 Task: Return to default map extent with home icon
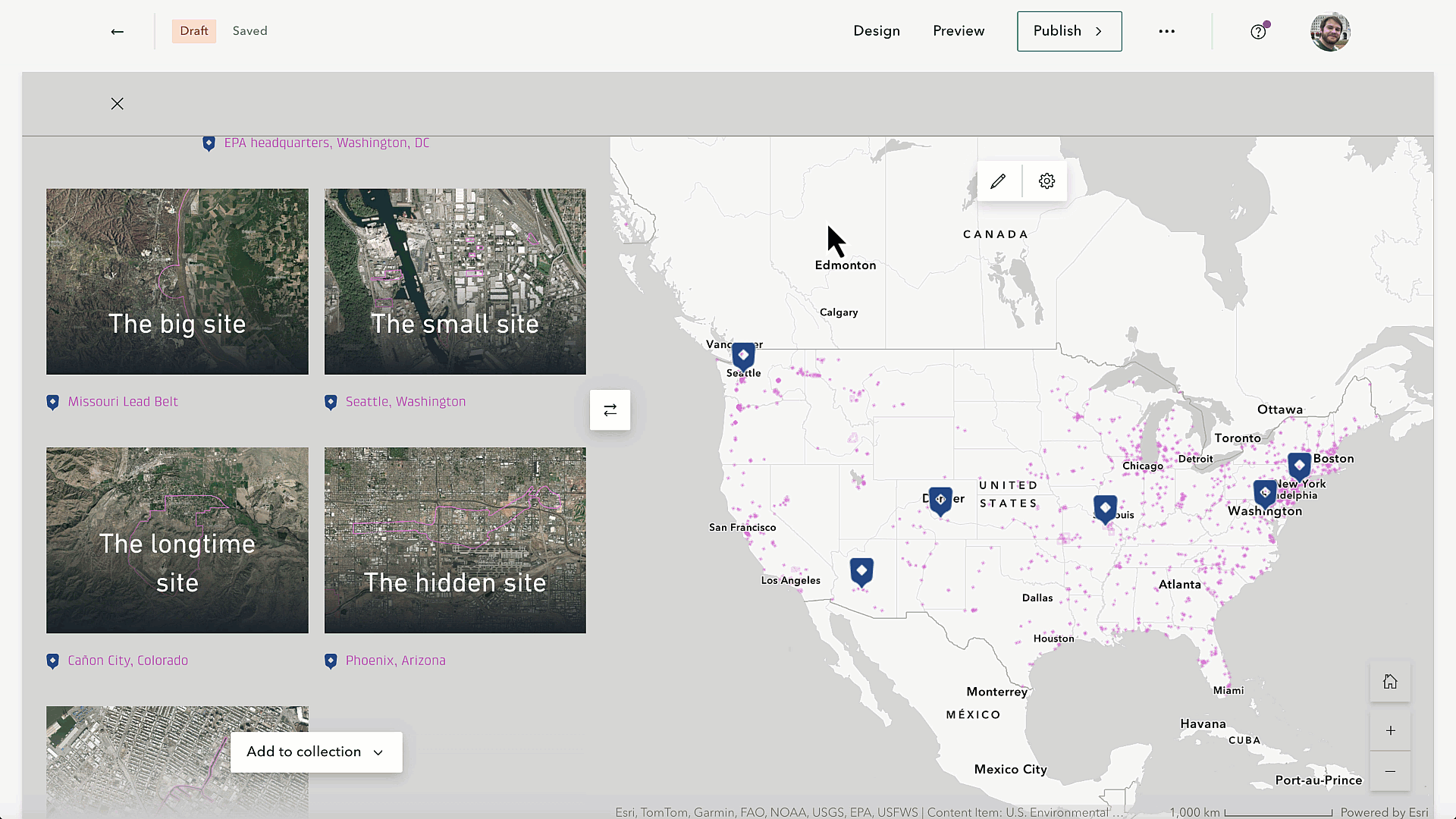[x=1390, y=681]
